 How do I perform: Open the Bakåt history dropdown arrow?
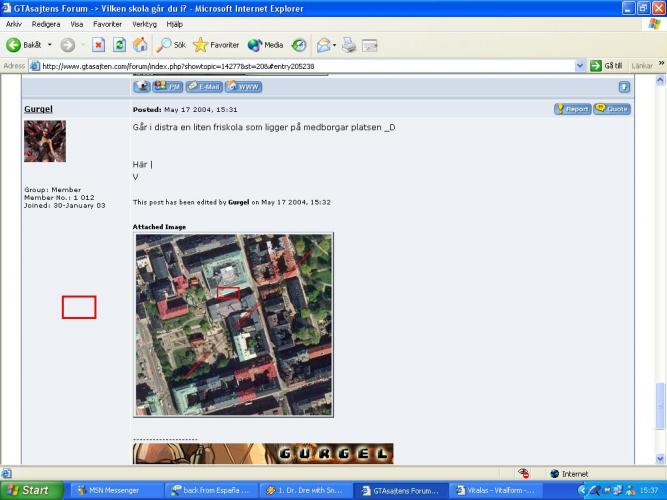point(50,45)
